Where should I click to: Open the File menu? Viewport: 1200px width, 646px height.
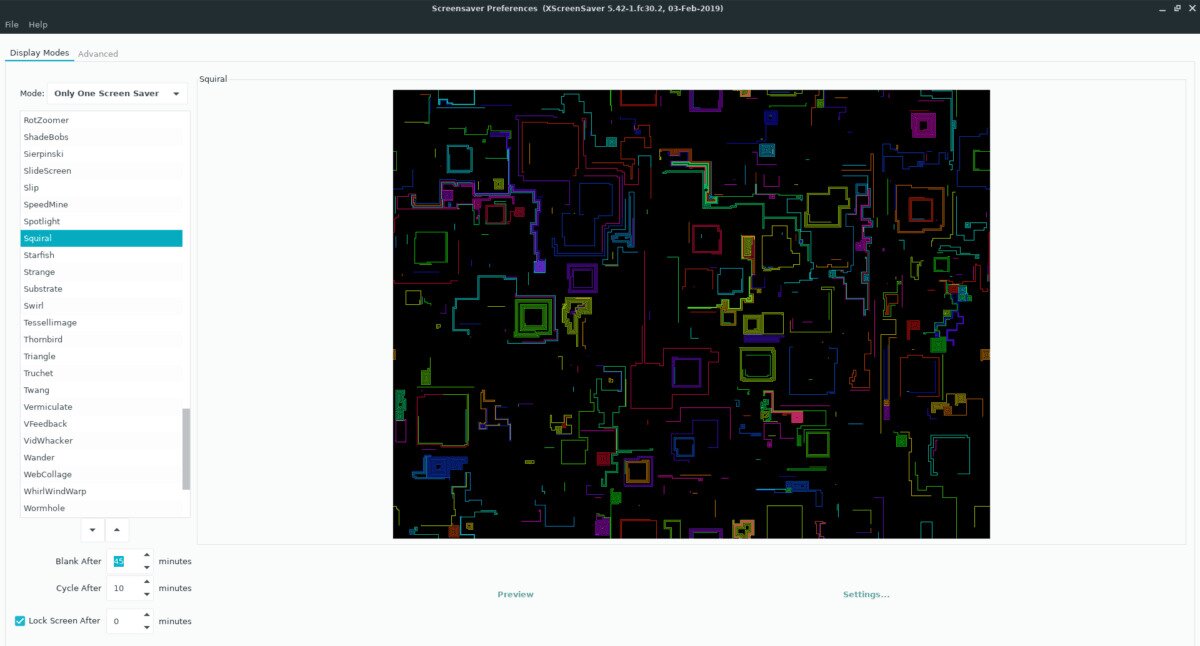12,24
